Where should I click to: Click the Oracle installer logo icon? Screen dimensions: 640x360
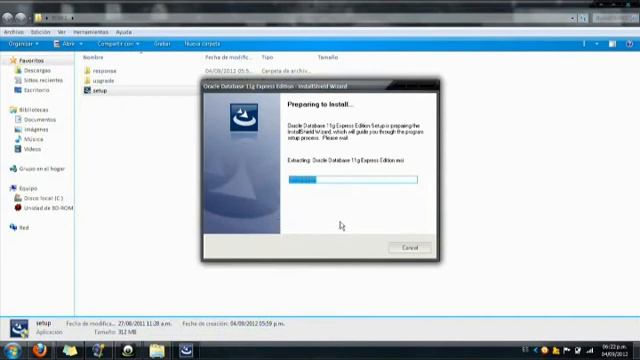[244, 118]
